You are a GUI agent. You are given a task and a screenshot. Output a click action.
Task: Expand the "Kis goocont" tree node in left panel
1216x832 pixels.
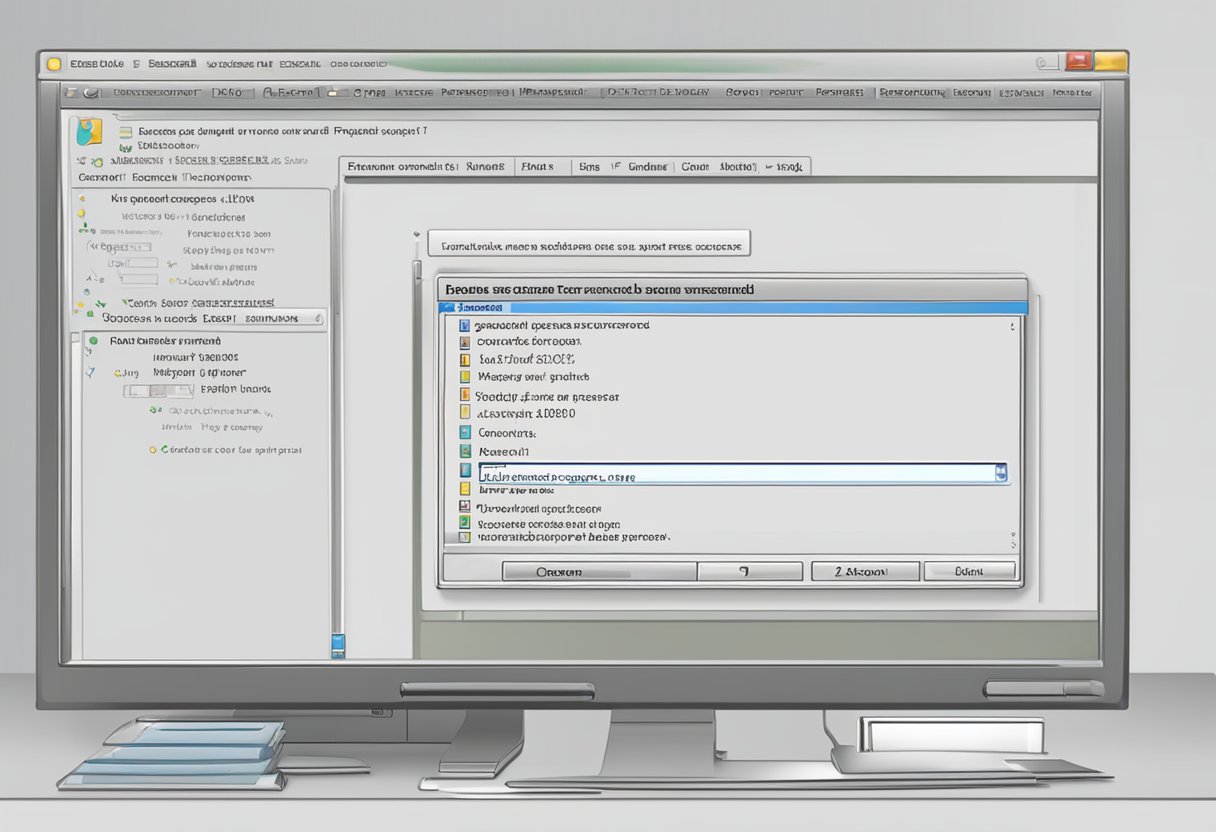click(x=81, y=199)
